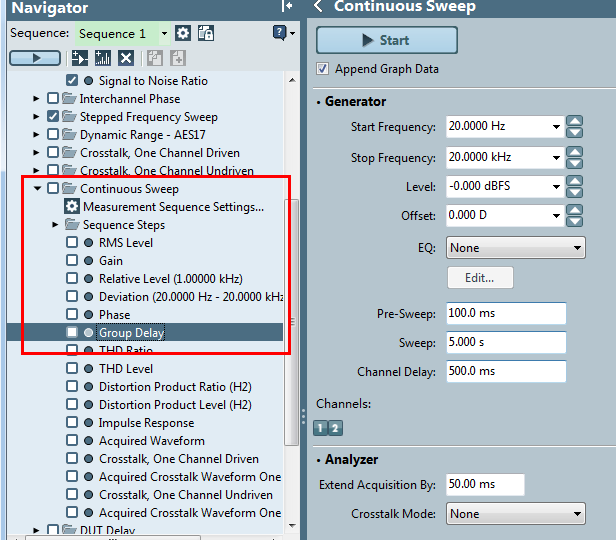Check the Interchannel Phase checkbox
The height and width of the screenshot is (540, 616).
point(53,98)
